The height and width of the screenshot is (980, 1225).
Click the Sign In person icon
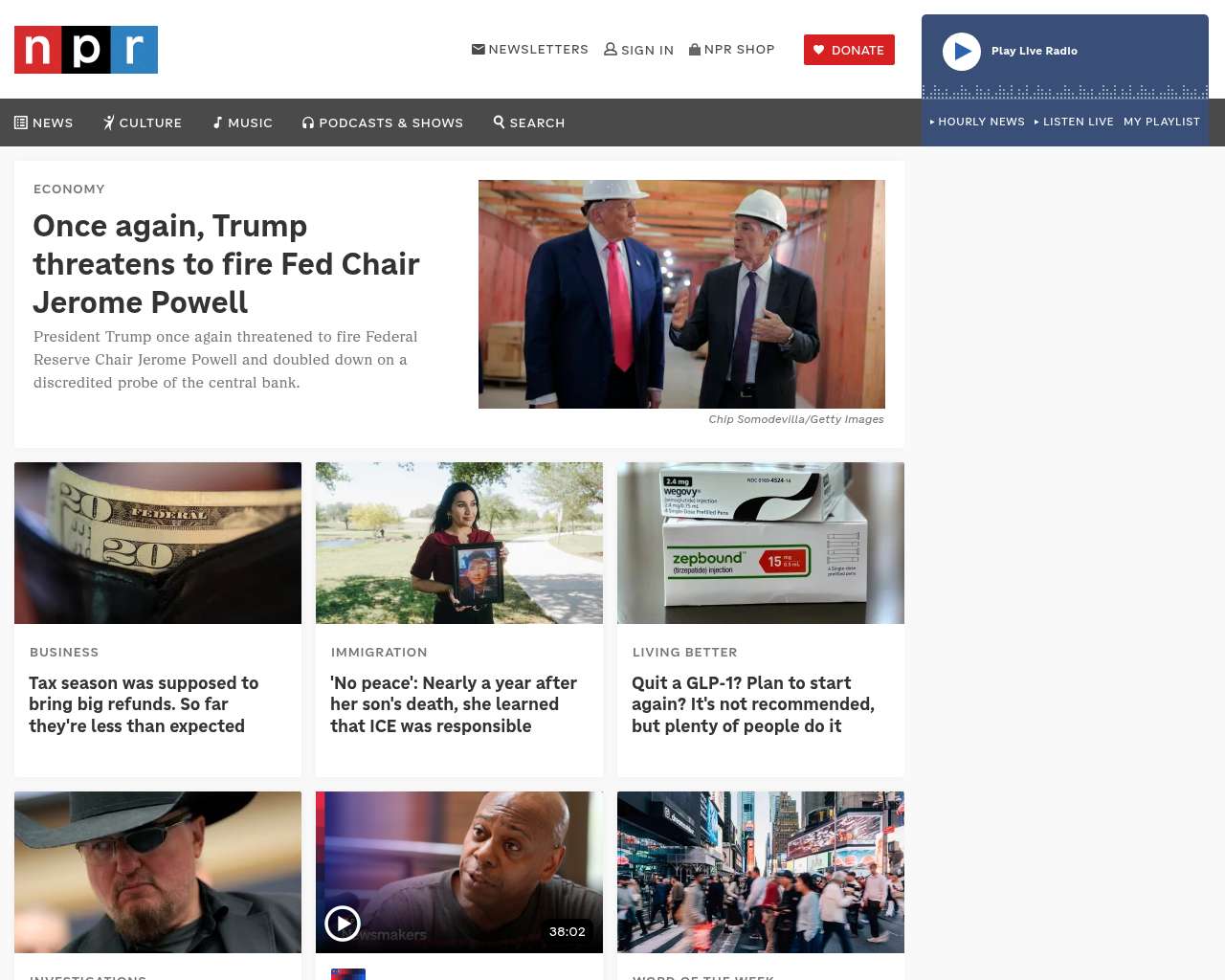(611, 49)
